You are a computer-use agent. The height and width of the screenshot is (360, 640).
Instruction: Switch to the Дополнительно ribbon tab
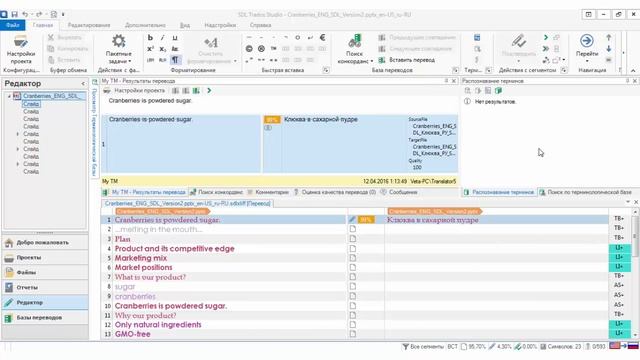coord(145,25)
